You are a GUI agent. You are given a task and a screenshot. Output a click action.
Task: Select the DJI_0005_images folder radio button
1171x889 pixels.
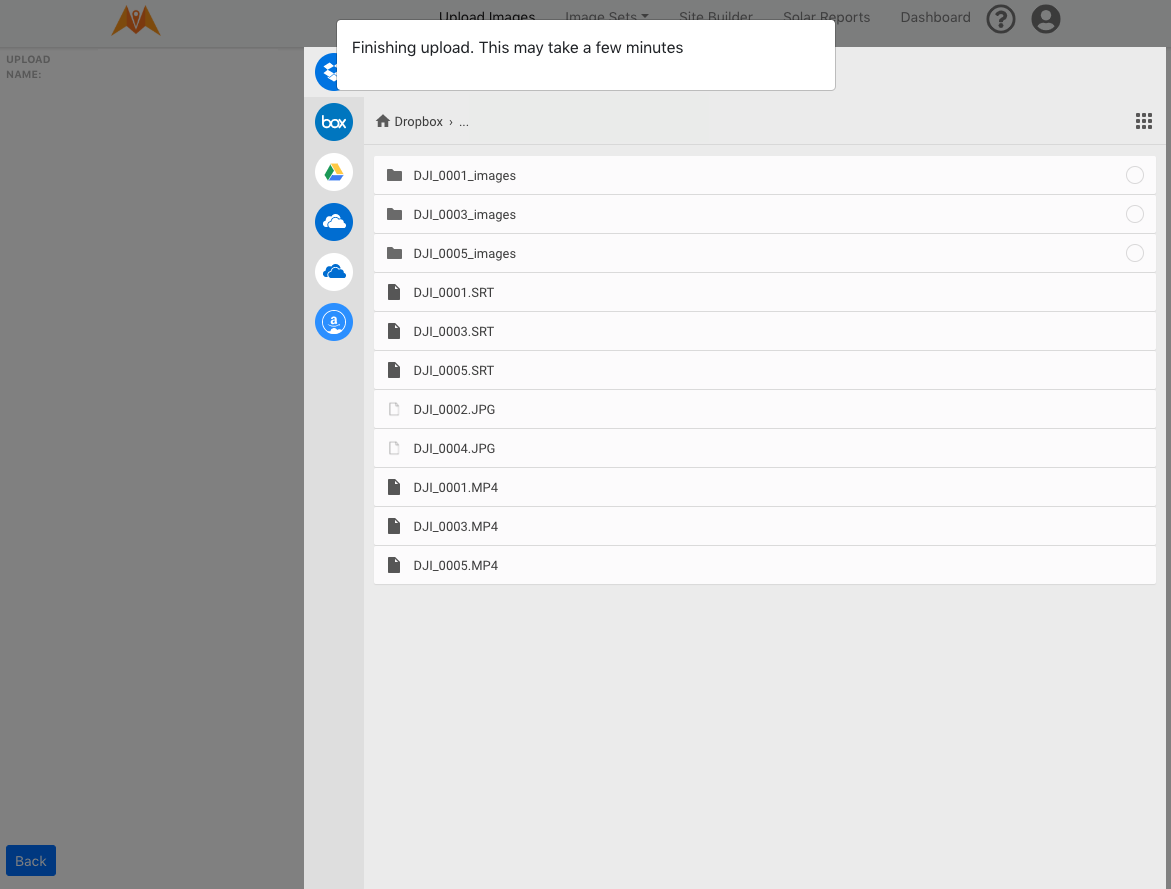(1134, 253)
